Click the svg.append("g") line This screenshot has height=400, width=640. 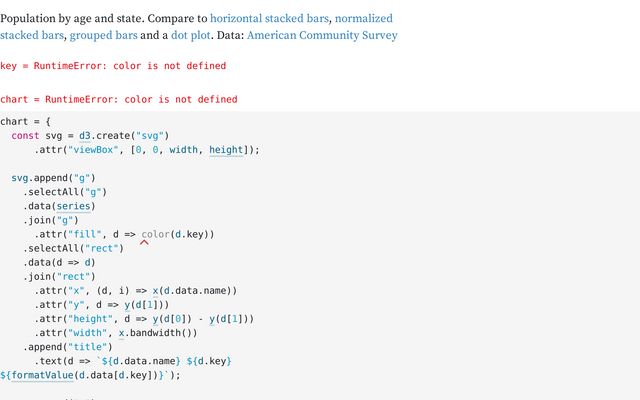click(x=53, y=178)
